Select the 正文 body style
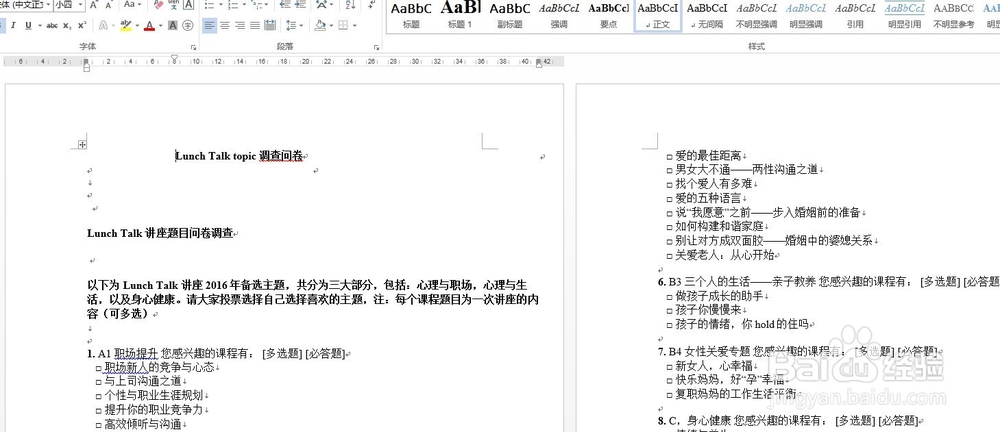1000x432 pixels. point(658,16)
